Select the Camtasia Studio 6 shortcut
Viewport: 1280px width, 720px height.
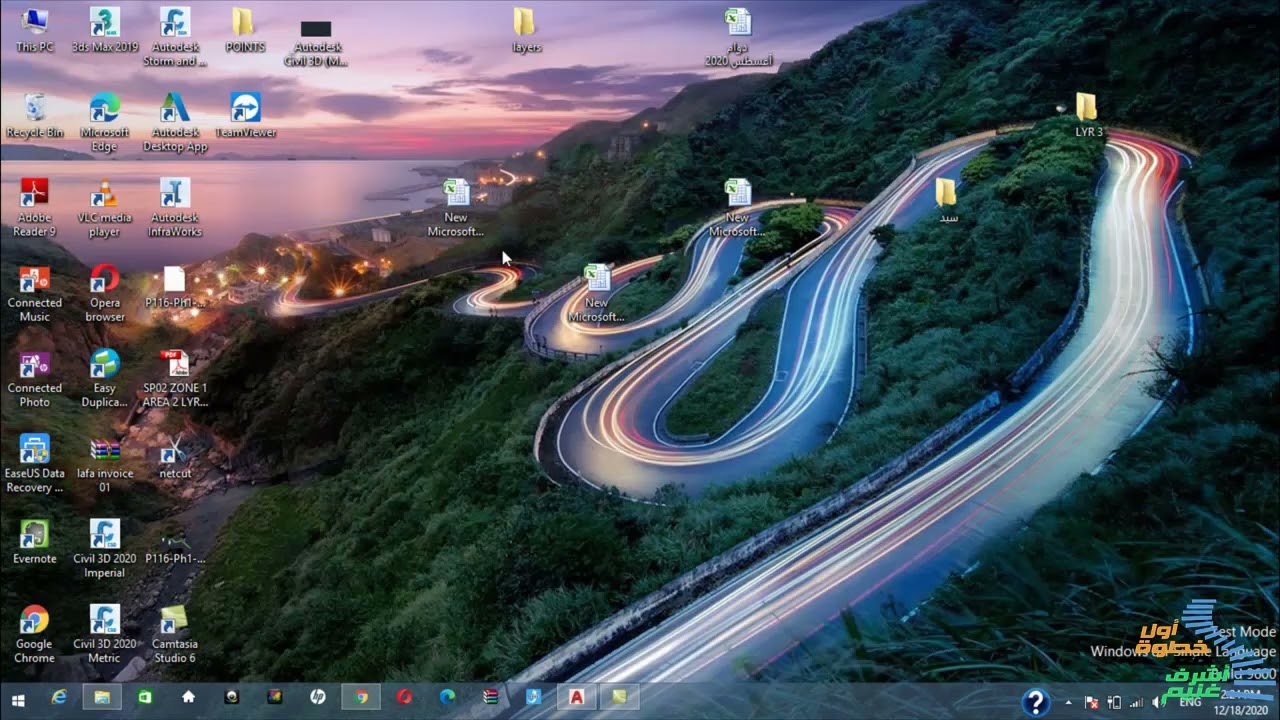click(x=175, y=634)
